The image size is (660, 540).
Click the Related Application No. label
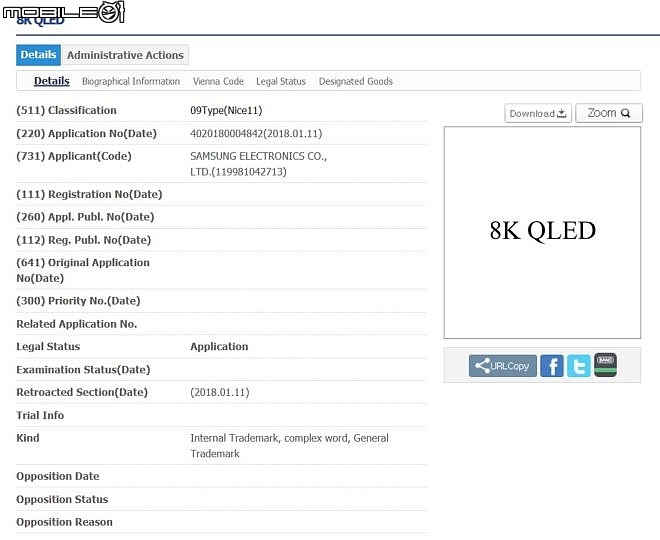pos(77,324)
